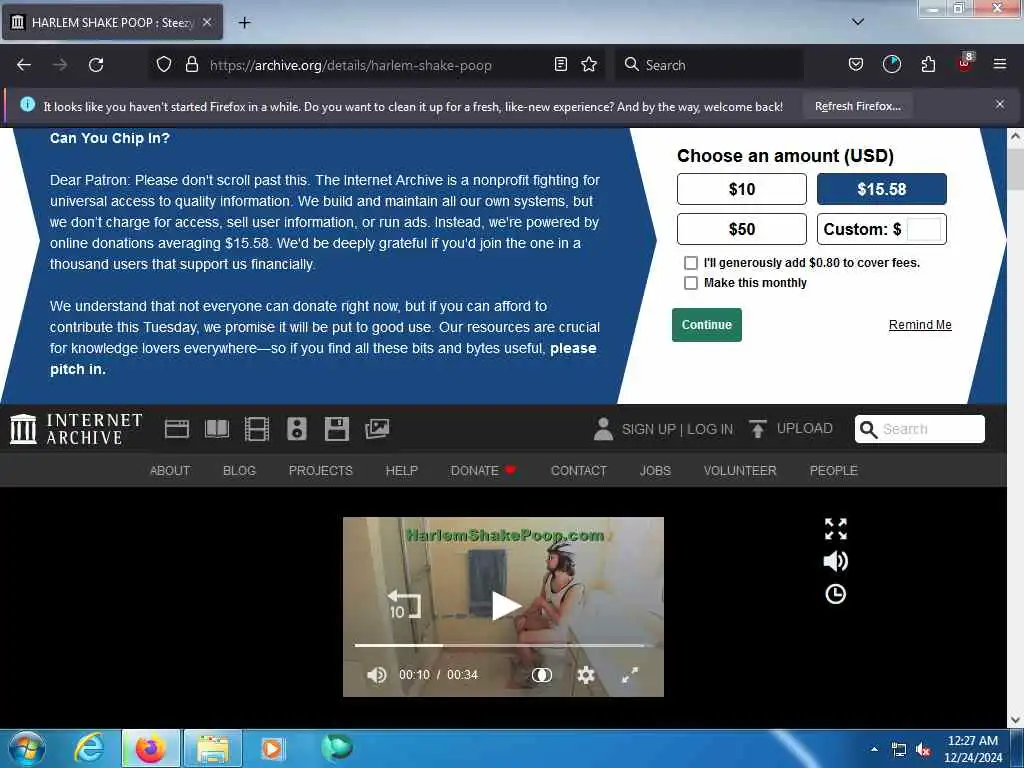Open the uBlock extension icon with badge
The height and width of the screenshot is (768, 1024).
[x=965, y=63]
